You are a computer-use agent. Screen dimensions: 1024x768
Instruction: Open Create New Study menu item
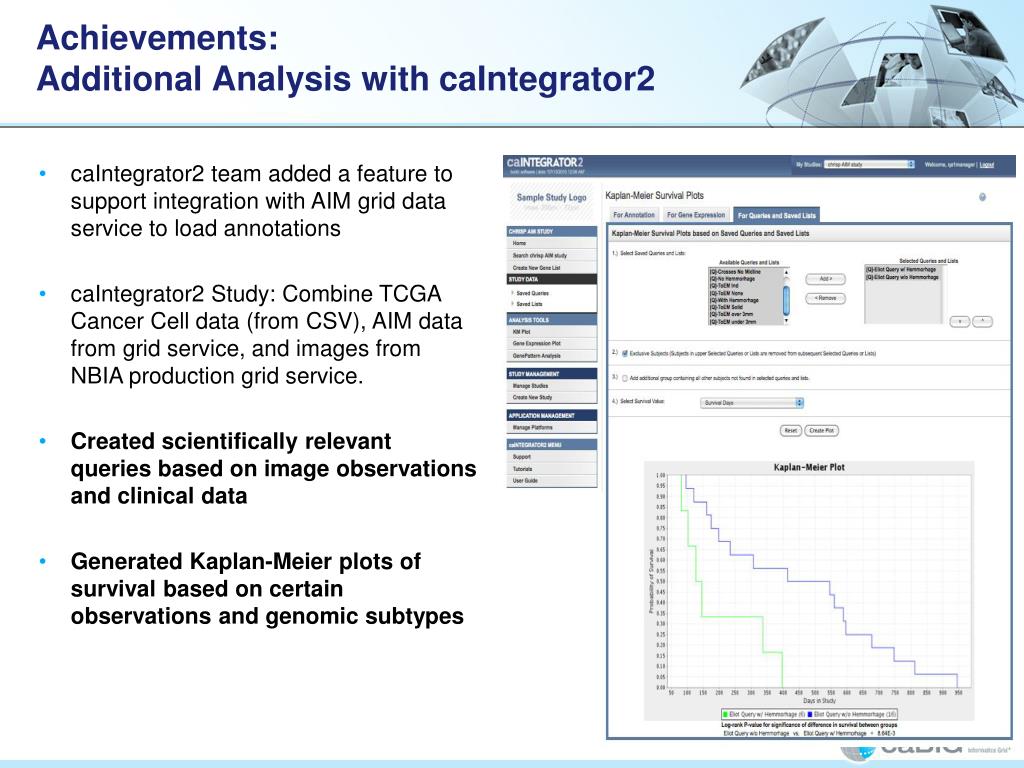click(552, 398)
